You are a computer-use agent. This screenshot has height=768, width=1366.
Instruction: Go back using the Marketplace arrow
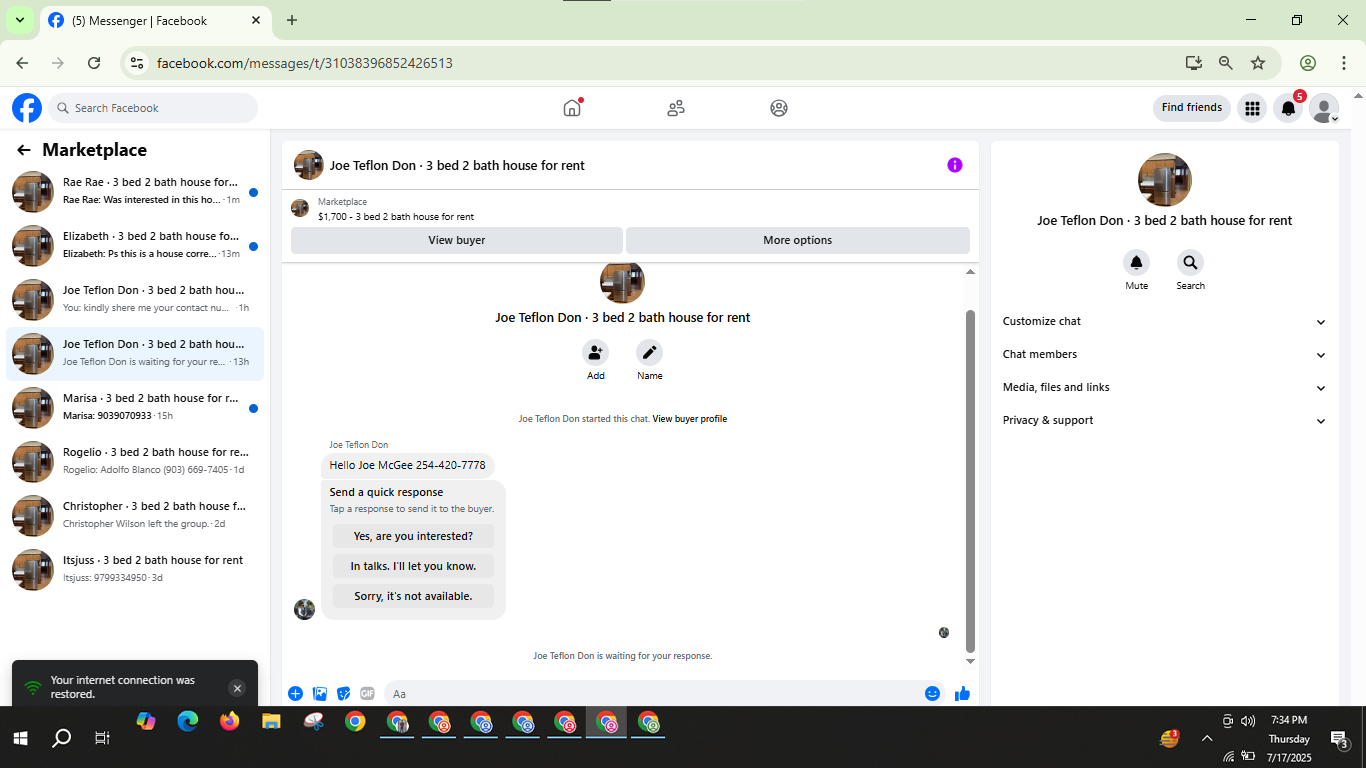coord(24,150)
